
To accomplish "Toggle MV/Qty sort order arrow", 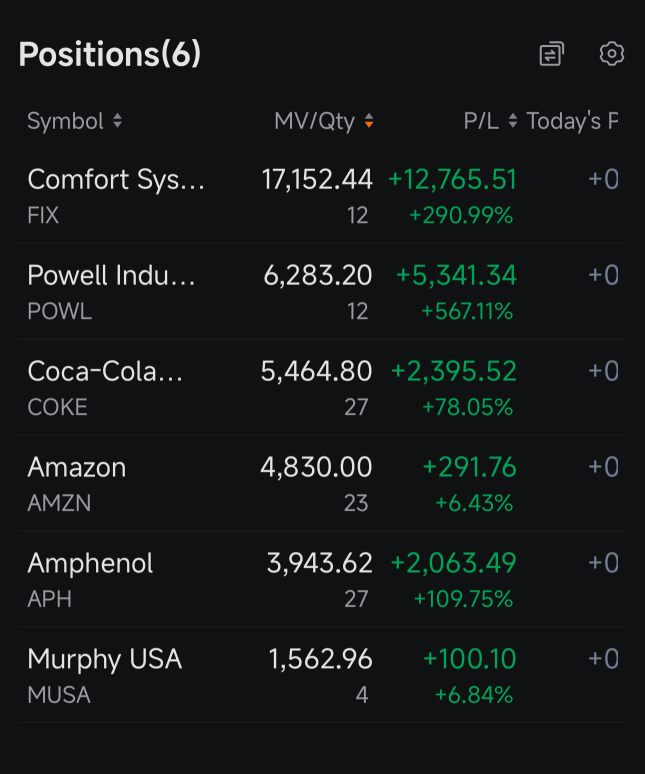I will click(369, 121).
